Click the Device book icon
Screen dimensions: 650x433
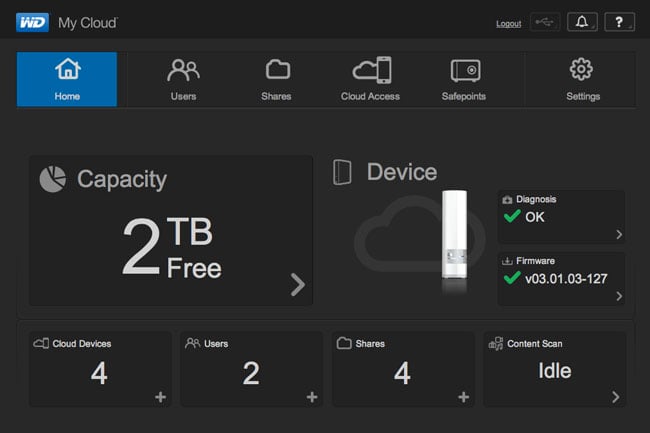click(342, 172)
